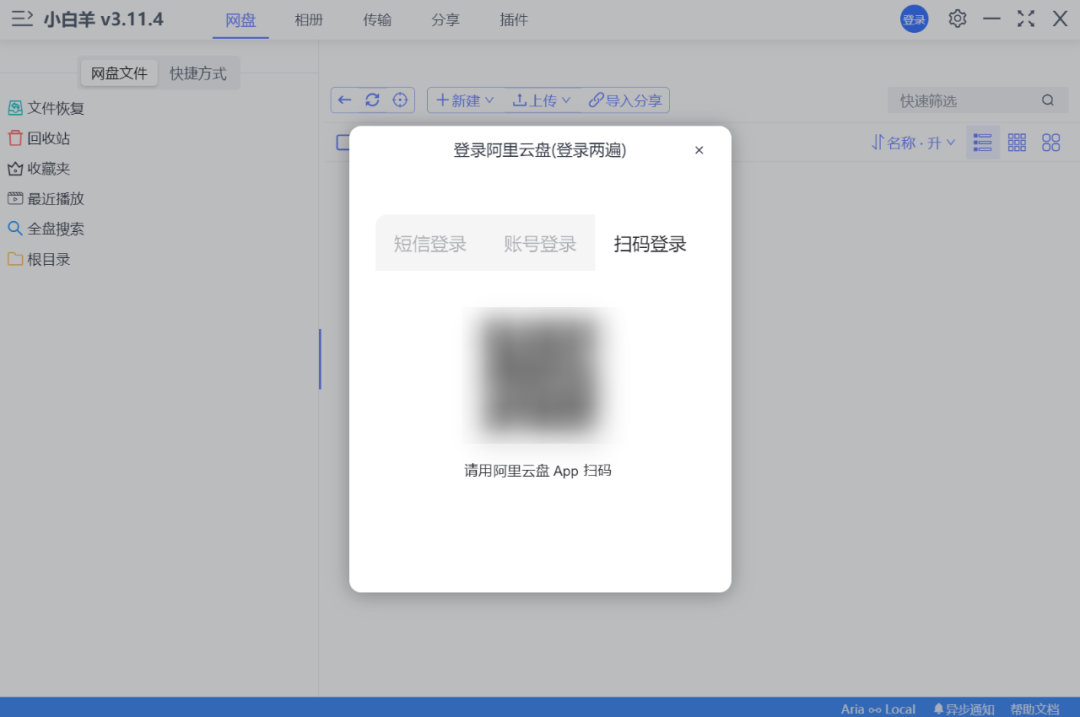Open the 名称·升 sort dropdown
Screen dimensions: 1080x717
click(913, 143)
